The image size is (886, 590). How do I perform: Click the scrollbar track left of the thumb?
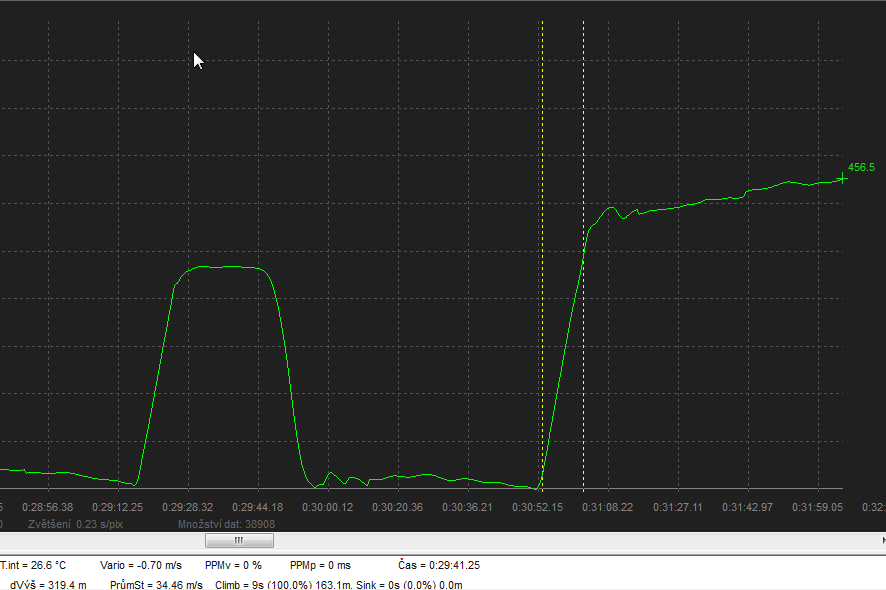point(100,540)
